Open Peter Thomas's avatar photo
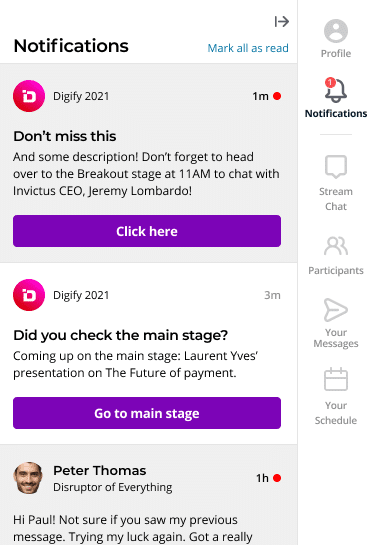 [28, 478]
